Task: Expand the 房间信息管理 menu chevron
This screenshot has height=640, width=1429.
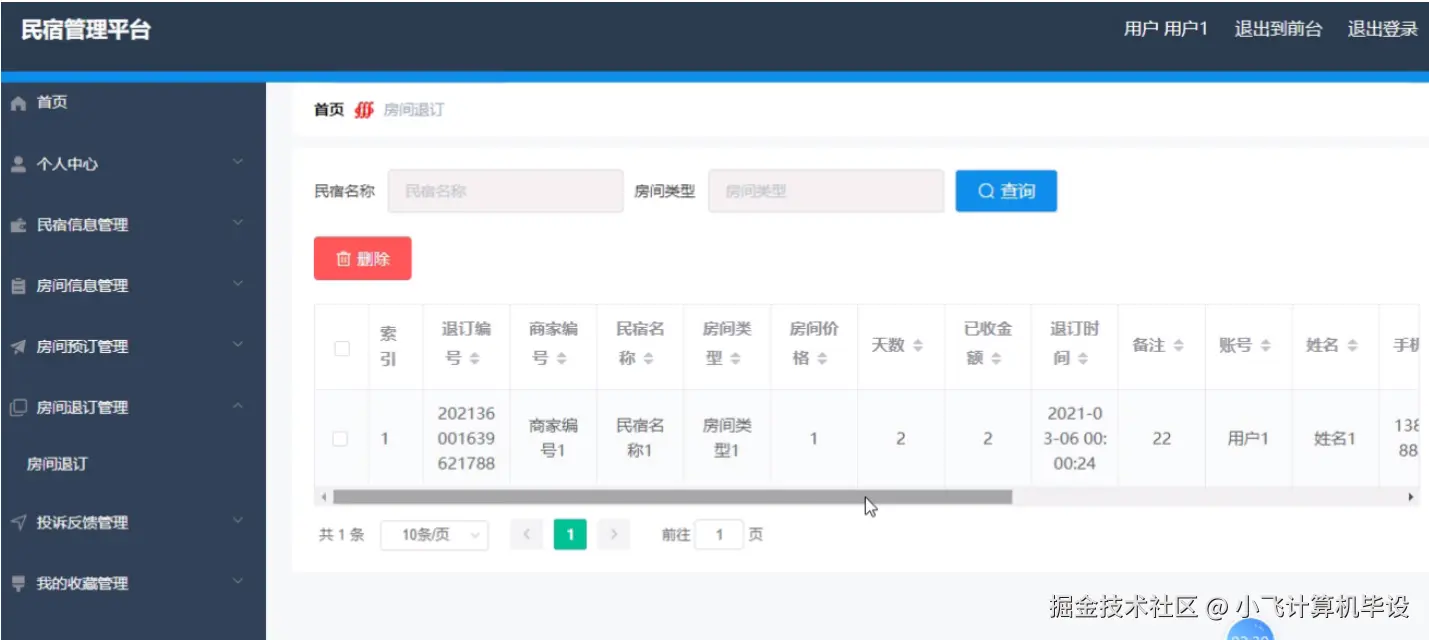Action: click(238, 284)
